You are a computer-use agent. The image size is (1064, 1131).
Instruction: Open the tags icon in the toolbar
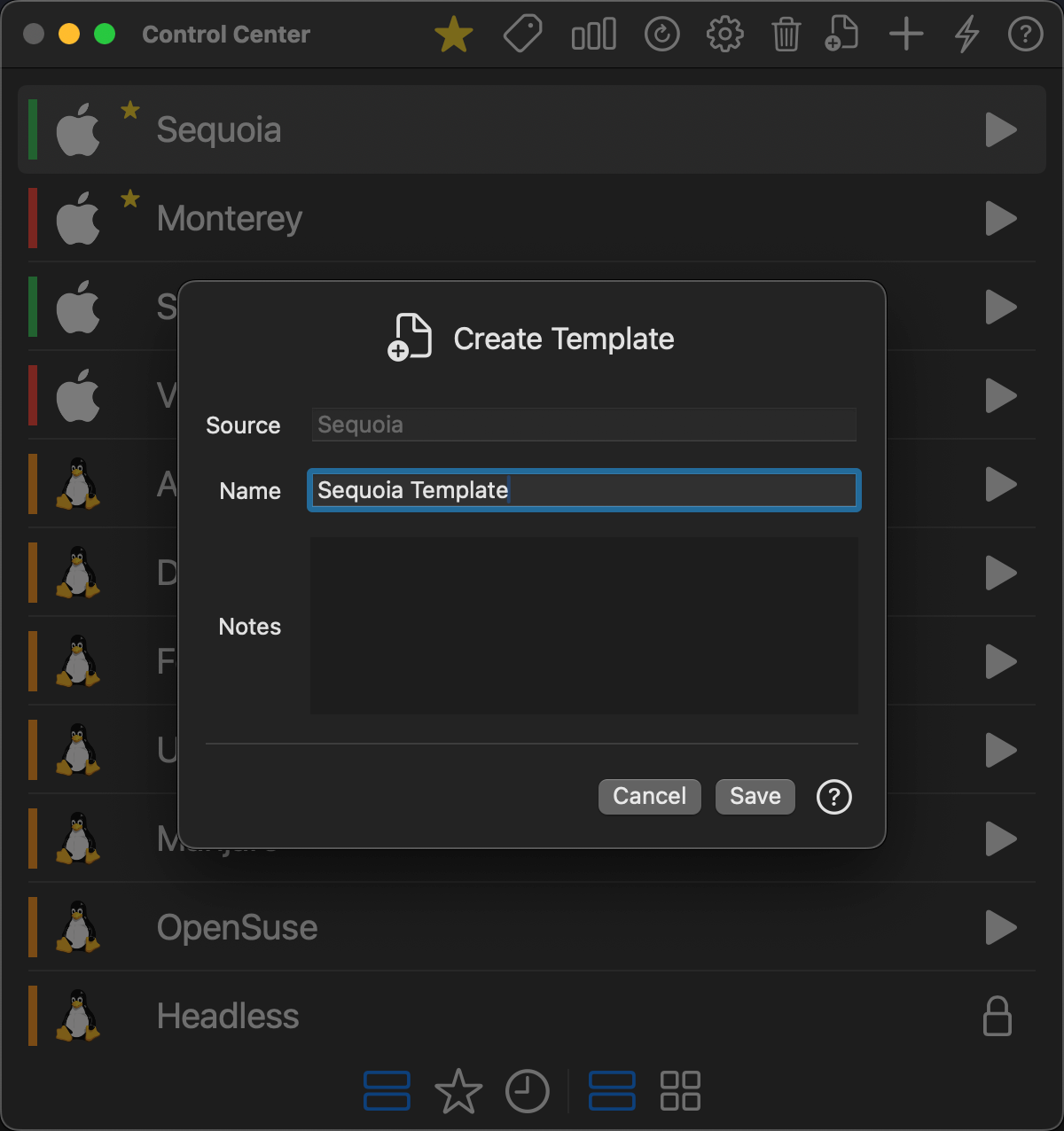(x=523, y=35)
